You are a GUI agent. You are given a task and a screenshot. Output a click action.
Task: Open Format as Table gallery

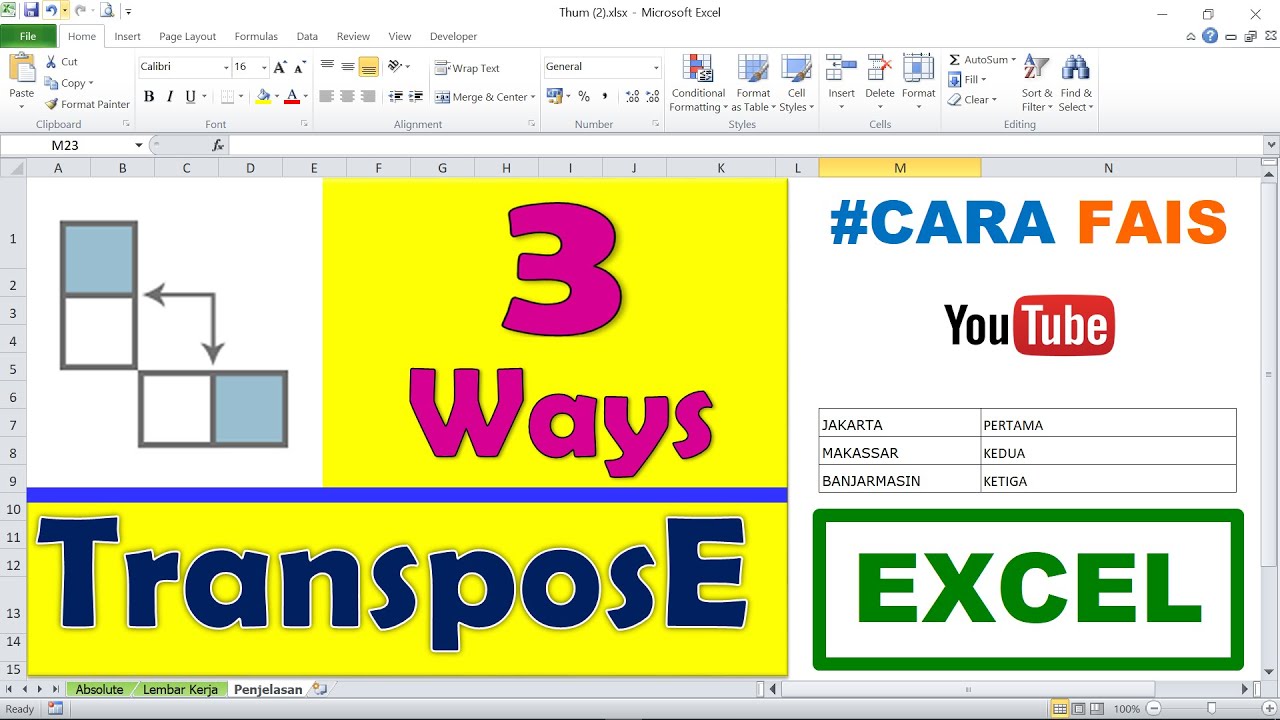pos(753,84)
